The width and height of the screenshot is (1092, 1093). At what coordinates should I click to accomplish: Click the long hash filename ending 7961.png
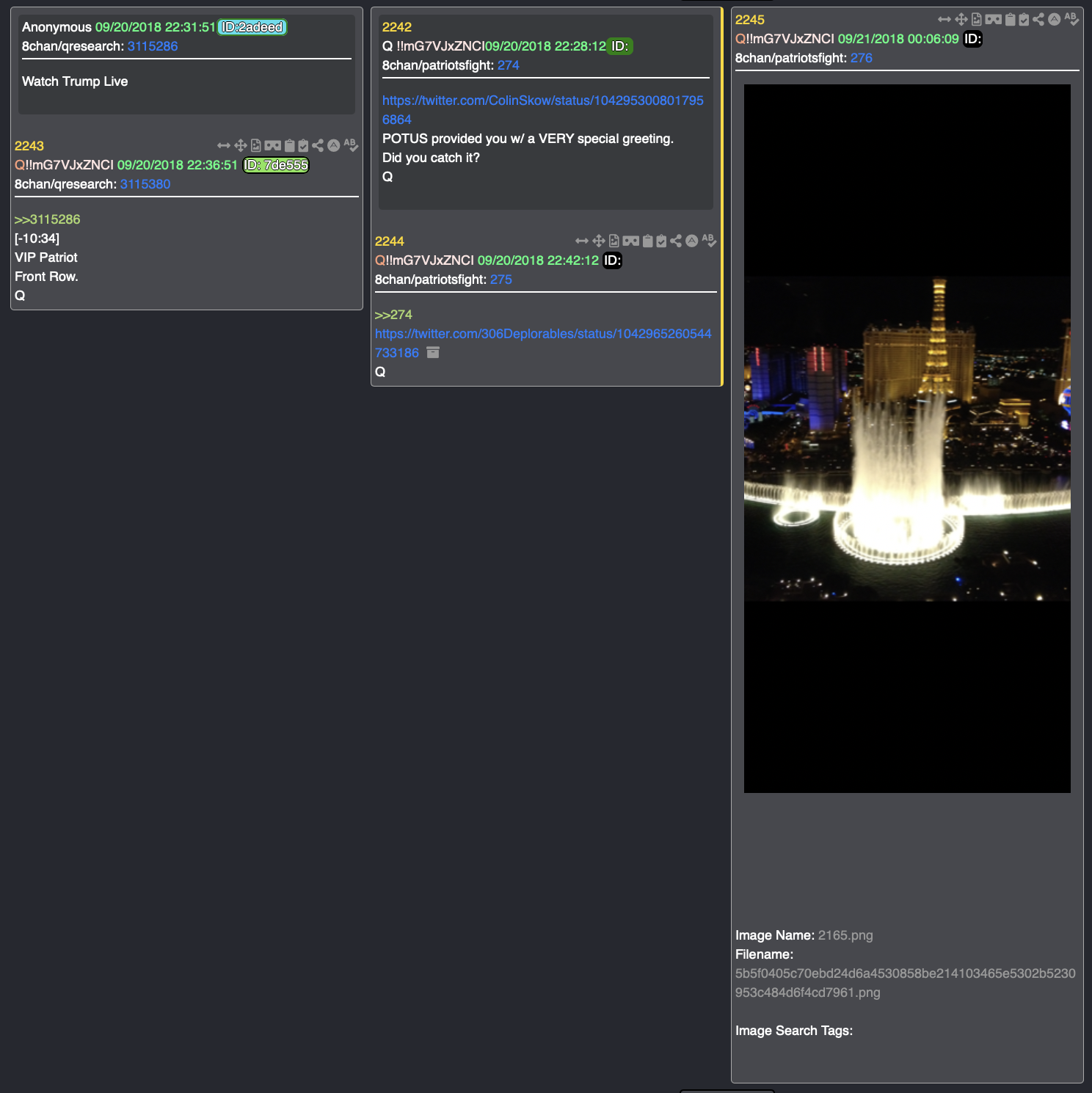(906, 983)
